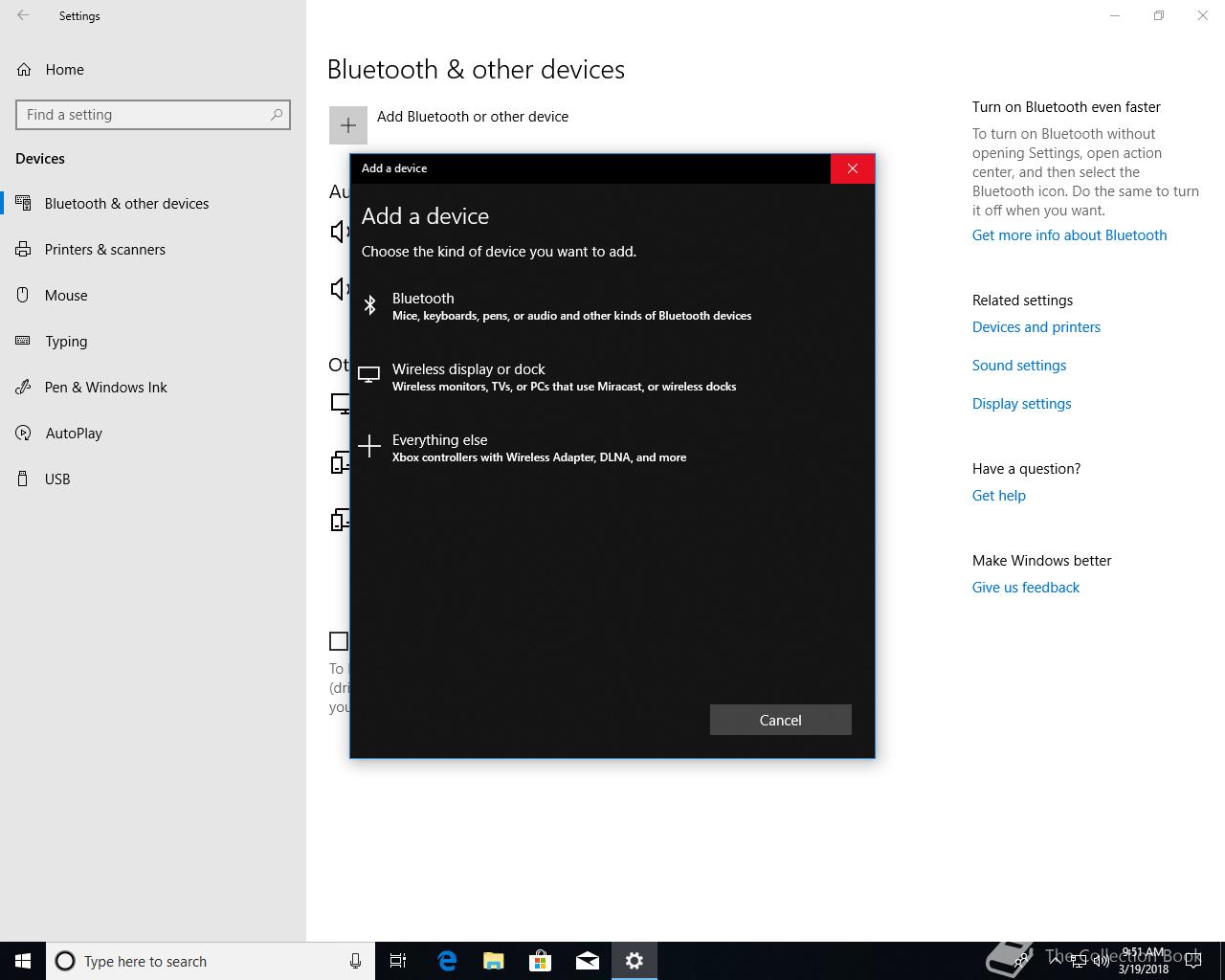The image size is (1225, 980).
Task: Open Microsoft Edge from the taskbar
Action: pyautogui.click(x=447, y=961)
